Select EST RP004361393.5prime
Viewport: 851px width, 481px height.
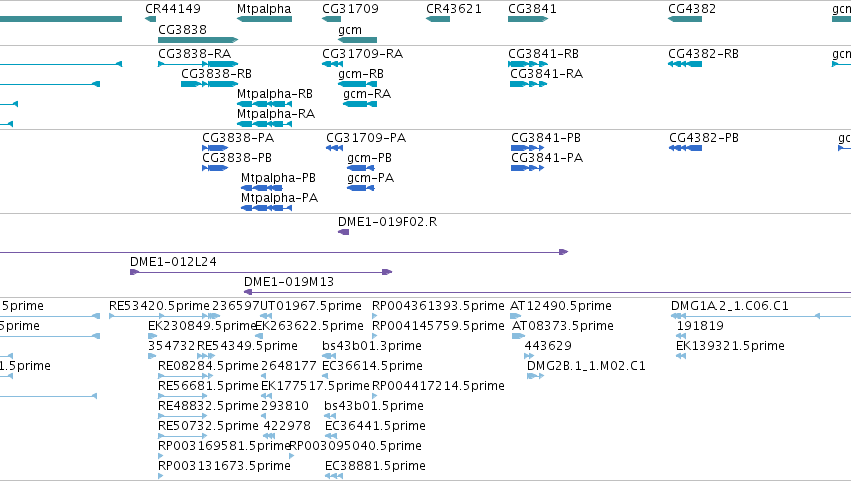pyautogui.click(x=438, y=306)
